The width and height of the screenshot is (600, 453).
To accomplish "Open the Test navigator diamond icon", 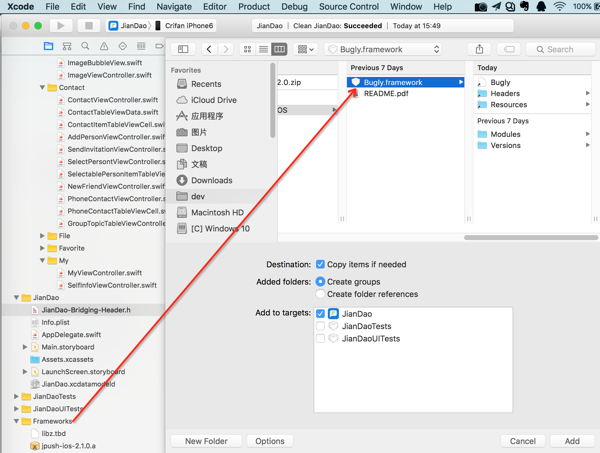I will coord(122,46).
